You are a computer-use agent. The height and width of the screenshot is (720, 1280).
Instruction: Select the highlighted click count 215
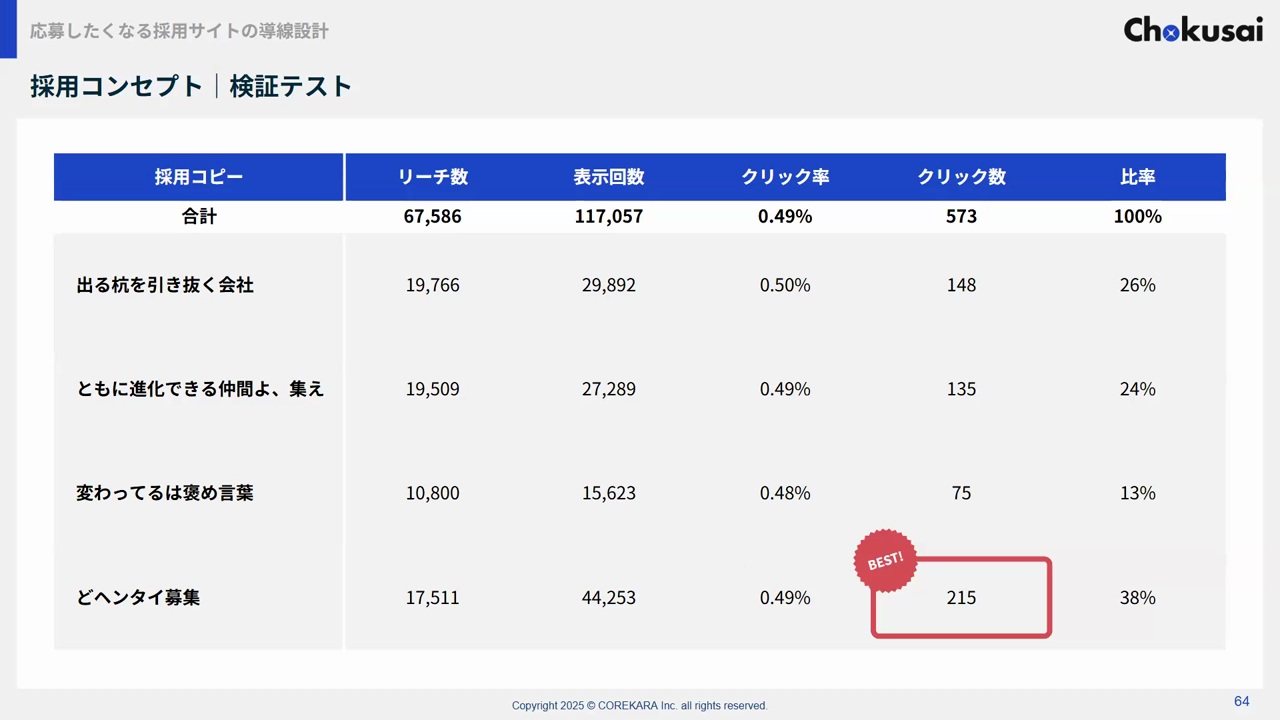961,598
